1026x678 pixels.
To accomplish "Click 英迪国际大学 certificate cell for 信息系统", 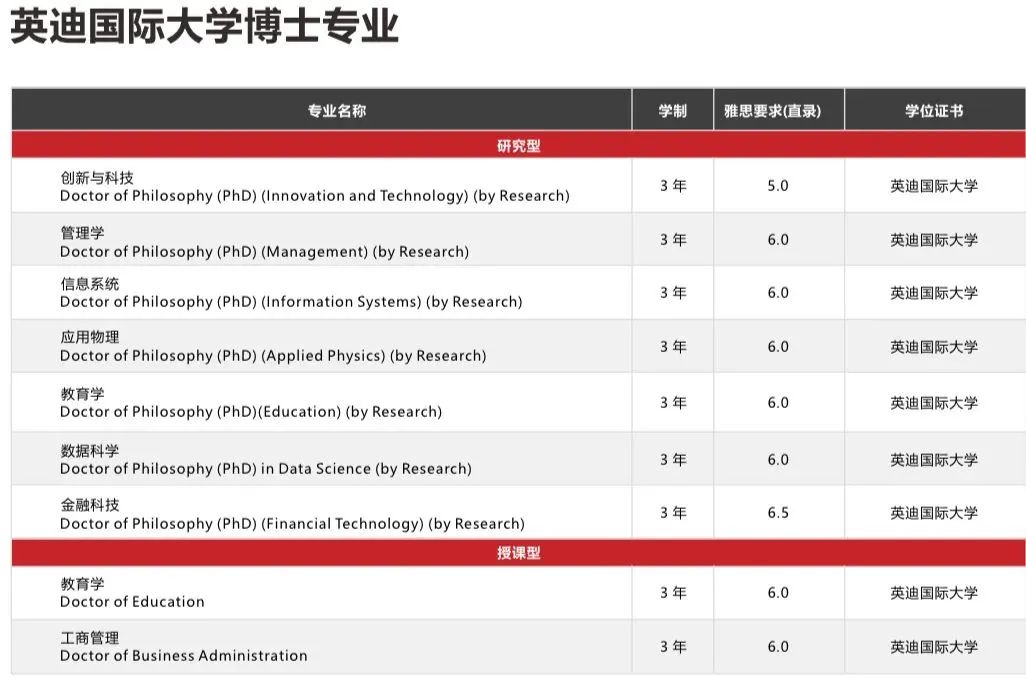I will pos(934,293).
